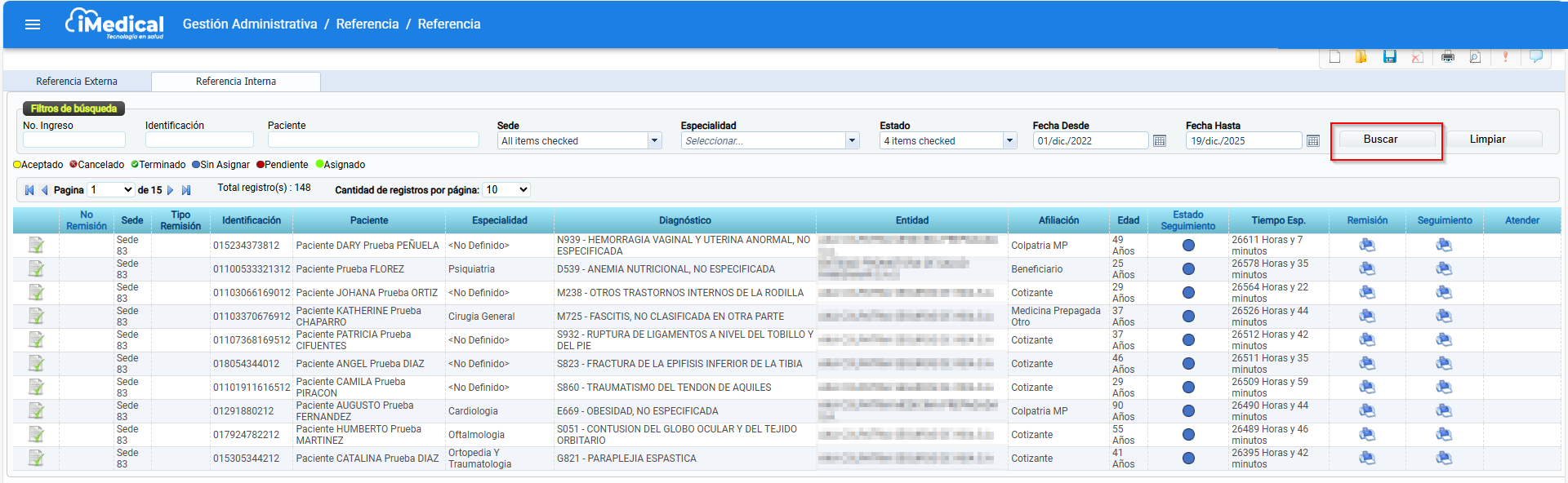This screenshot has width=1568, height=483.
Task: Click the Limpiar button
Action: coord(1487,140)
